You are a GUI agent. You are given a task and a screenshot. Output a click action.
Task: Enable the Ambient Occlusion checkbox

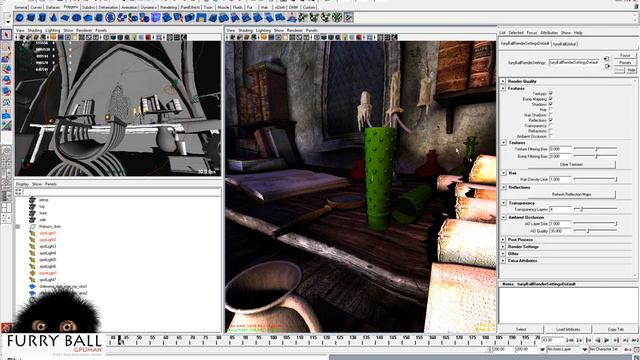tap(551, 136)
